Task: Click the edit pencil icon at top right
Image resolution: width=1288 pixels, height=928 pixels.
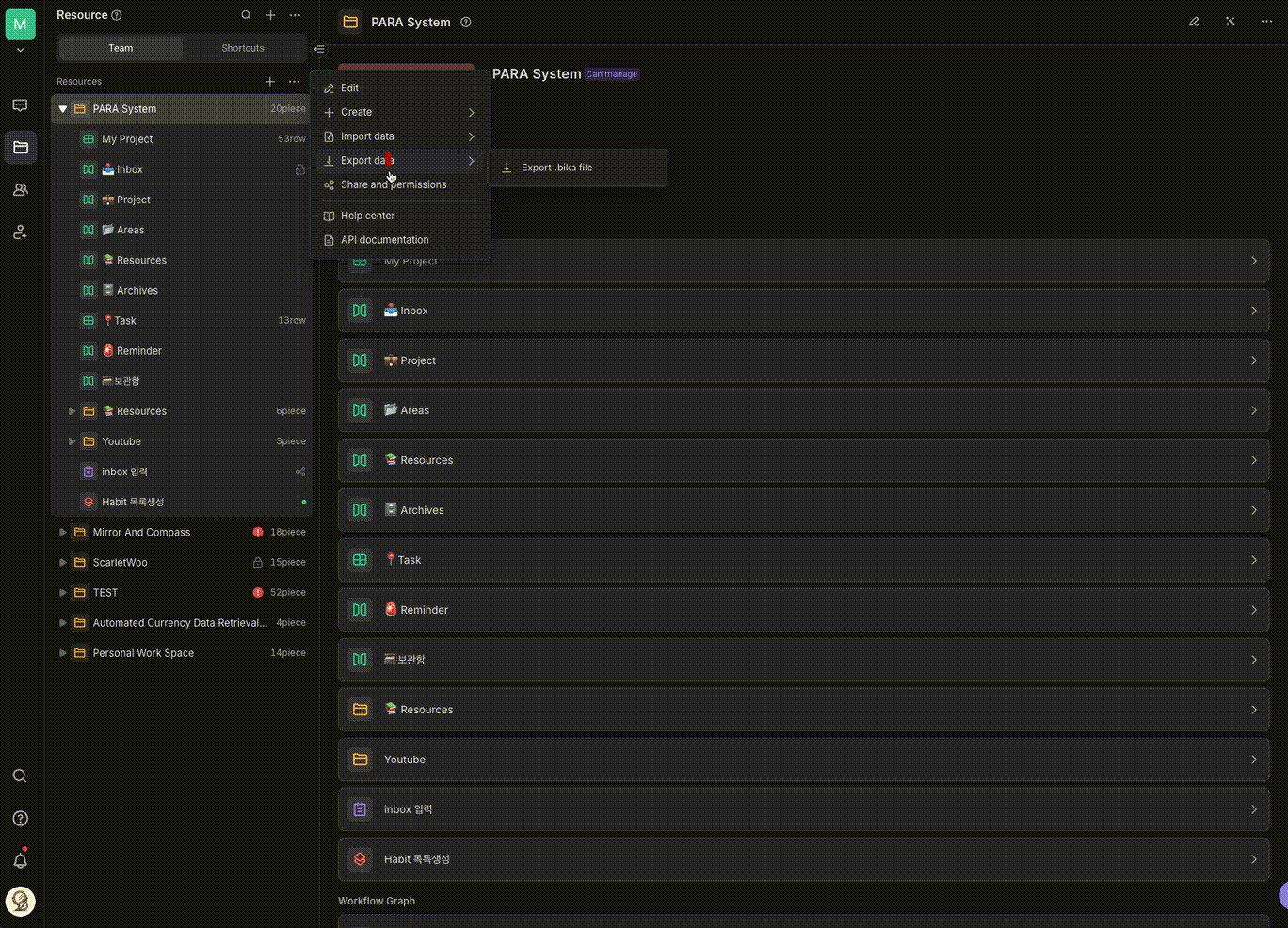Action: [x=1194, y=22]
